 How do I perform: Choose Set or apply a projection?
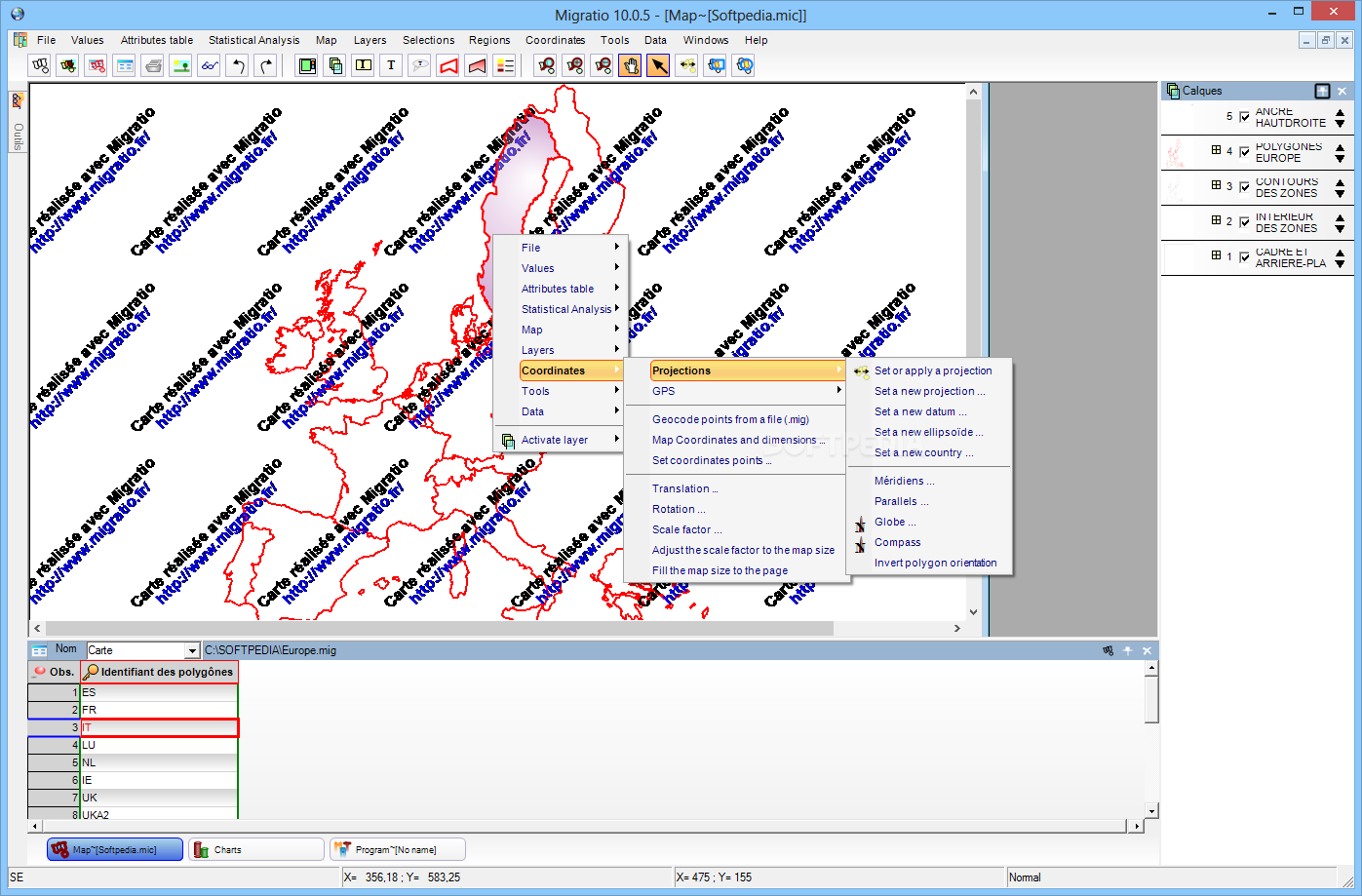[933, 370]
